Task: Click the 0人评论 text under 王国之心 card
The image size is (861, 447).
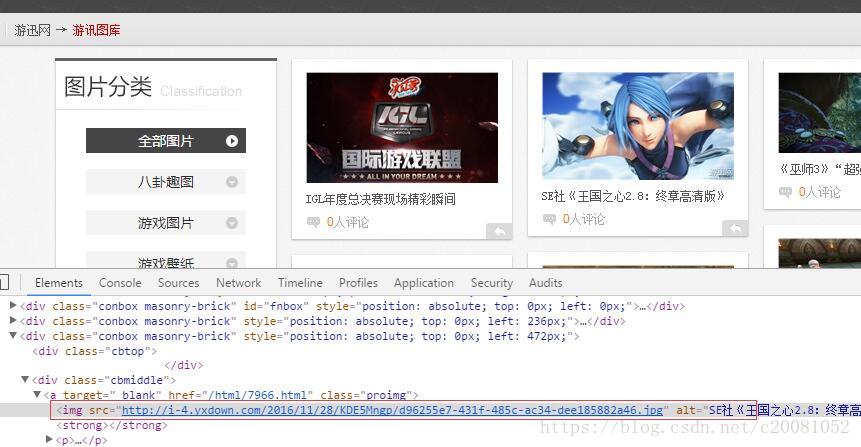Action: (584, 219)
